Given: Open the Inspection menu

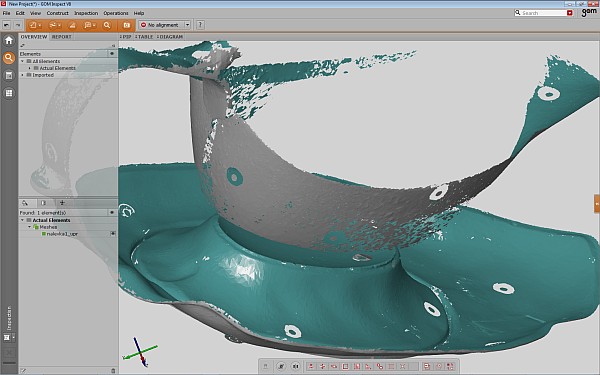Looking at the screenshot, I should [x=86, y=13].
